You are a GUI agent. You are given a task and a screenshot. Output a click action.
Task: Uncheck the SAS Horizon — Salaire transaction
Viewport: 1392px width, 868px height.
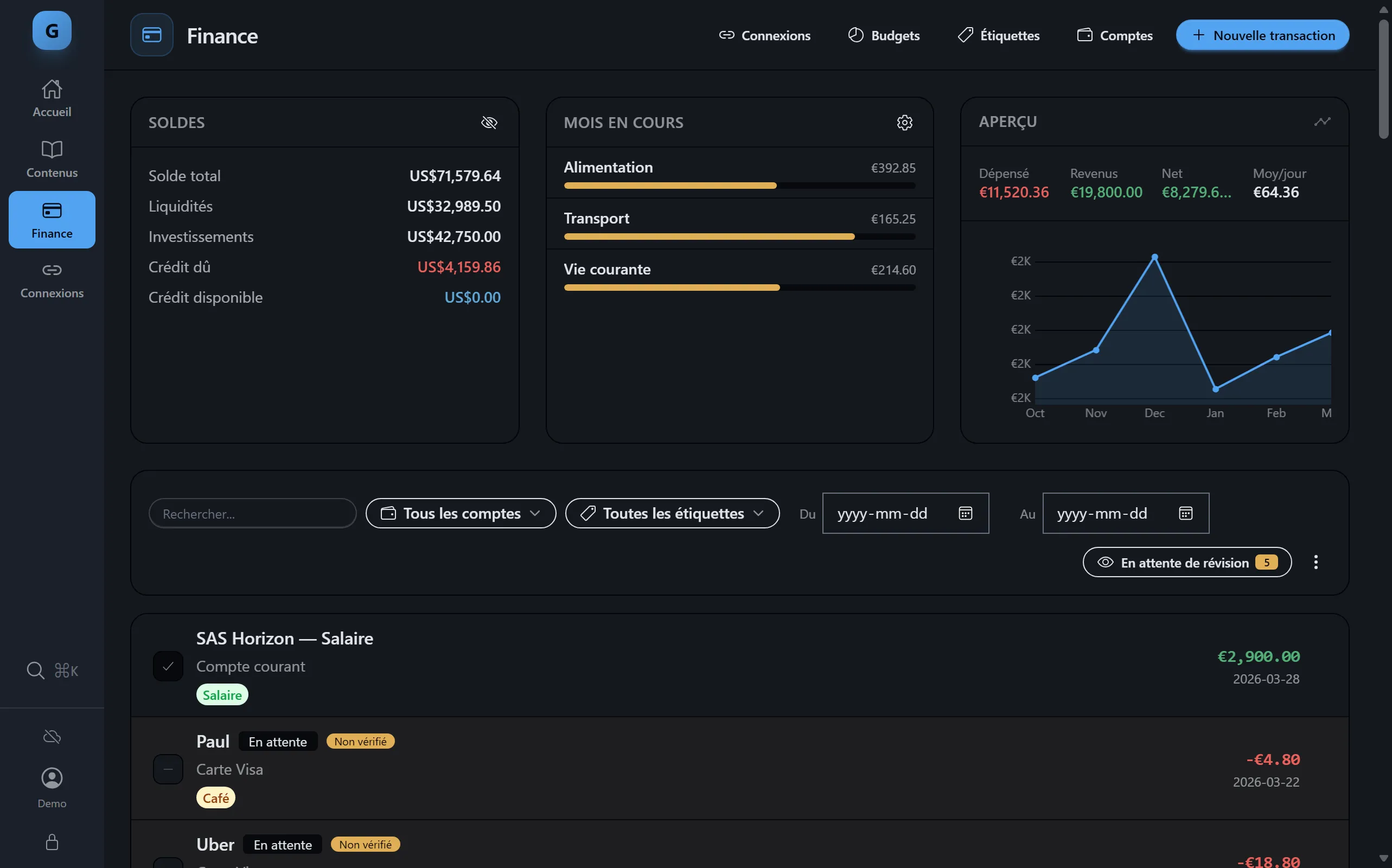click(168, 666)
